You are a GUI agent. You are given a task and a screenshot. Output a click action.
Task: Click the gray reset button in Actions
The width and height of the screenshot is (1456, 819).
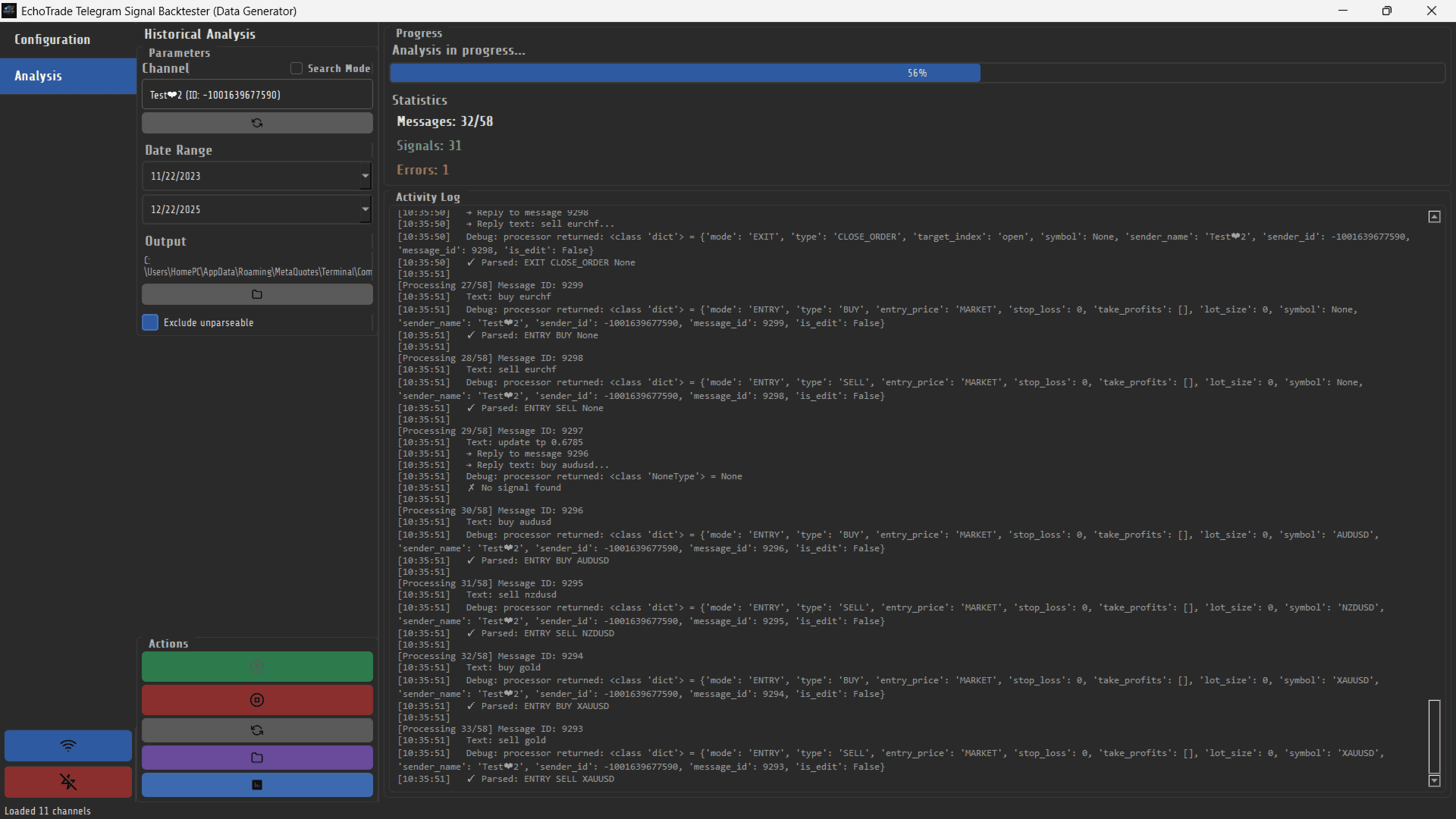click(257, 730)
